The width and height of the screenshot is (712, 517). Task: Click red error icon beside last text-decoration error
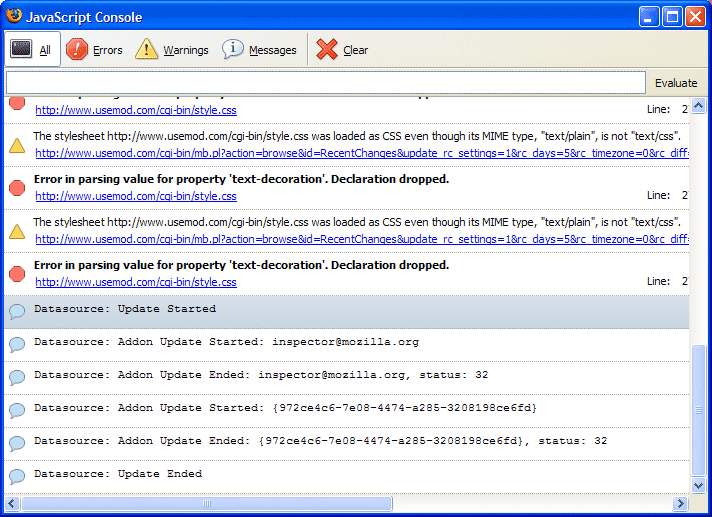[17, 273]
